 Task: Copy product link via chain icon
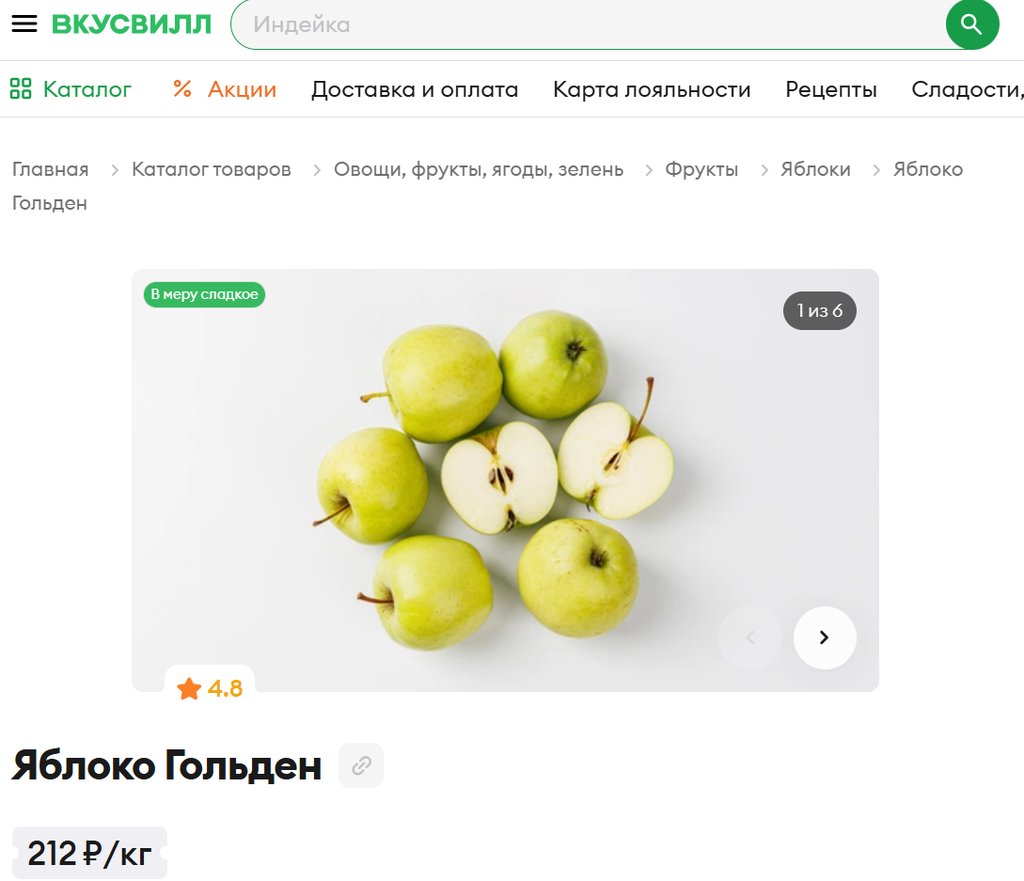pyautogui.click(x=361, y=765)
